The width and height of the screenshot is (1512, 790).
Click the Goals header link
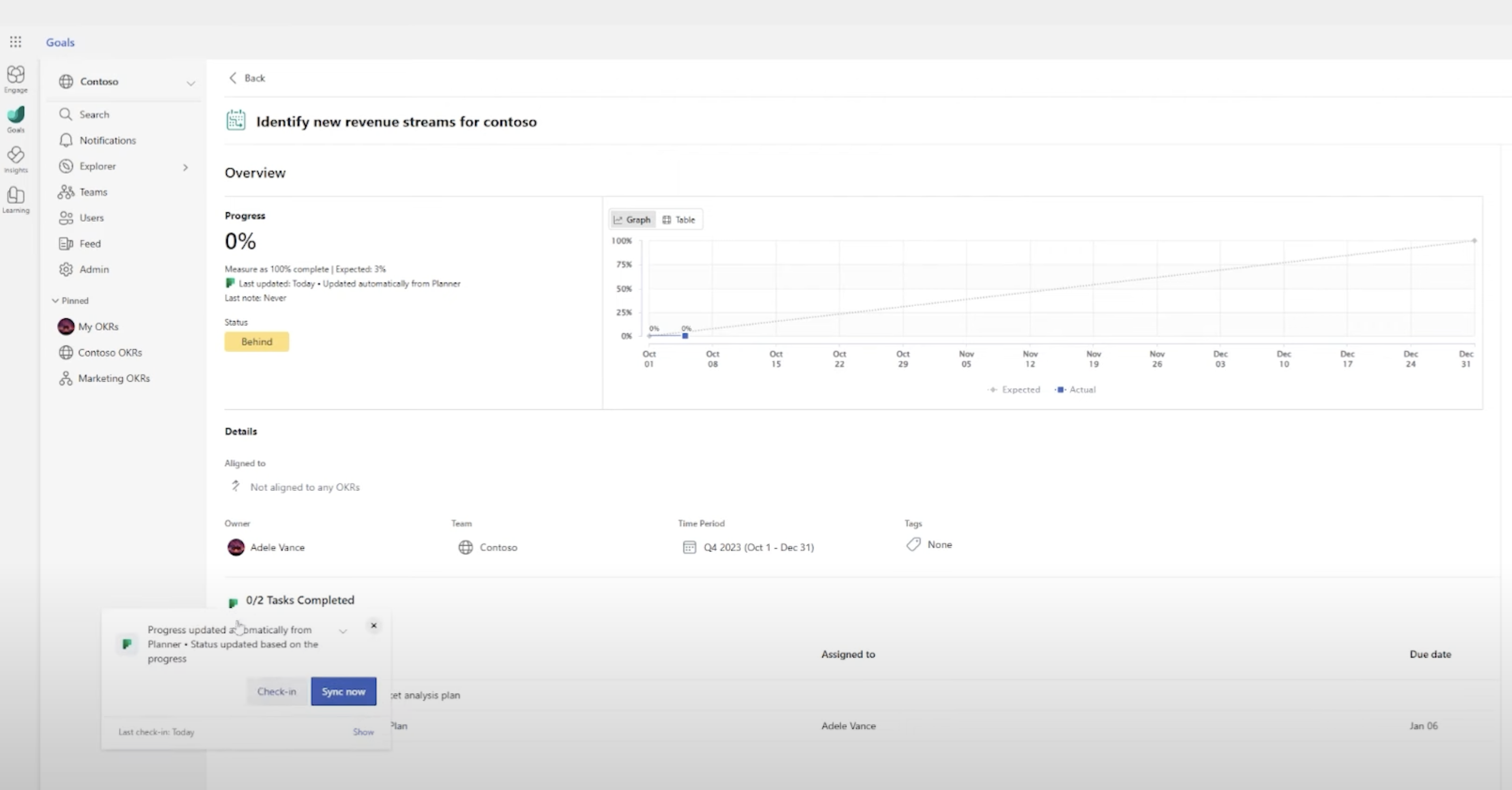[60, 42]
